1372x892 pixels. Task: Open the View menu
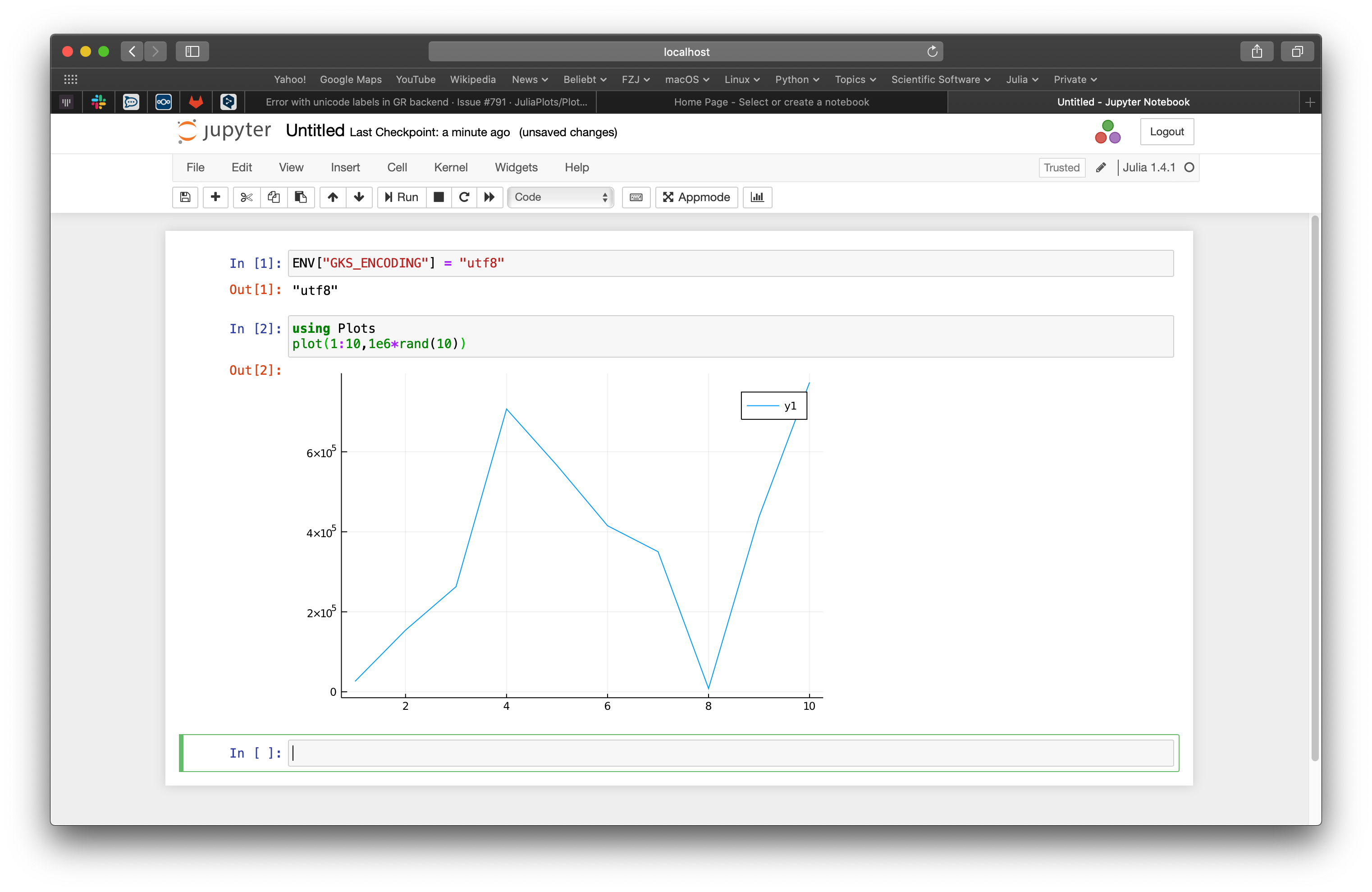point(291,167)
